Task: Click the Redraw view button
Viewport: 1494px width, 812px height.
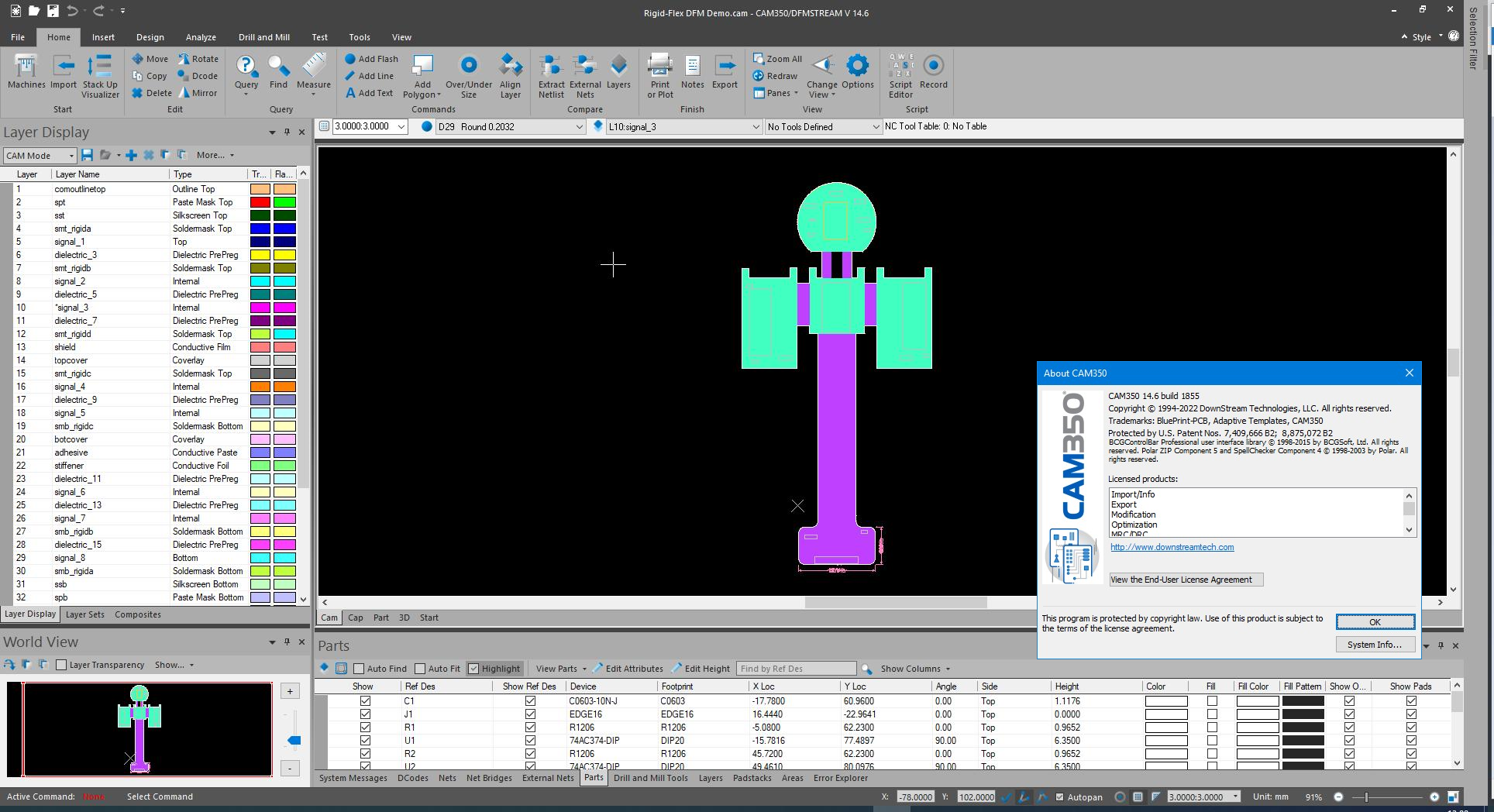Action: tap(775, 76)
